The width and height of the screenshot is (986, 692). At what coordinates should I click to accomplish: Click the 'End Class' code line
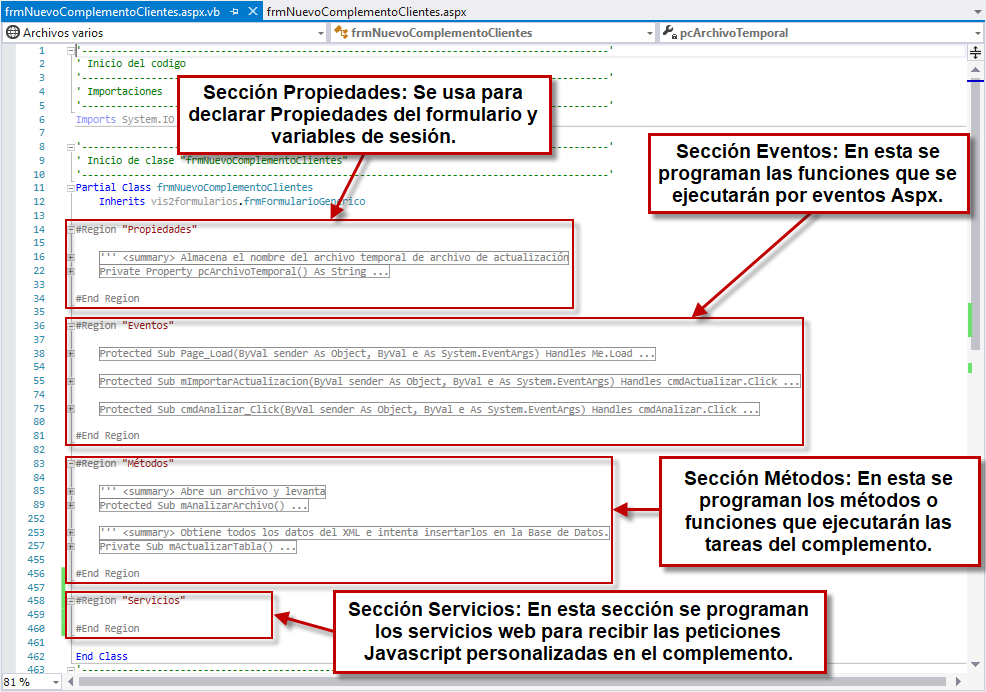[101, 656]
